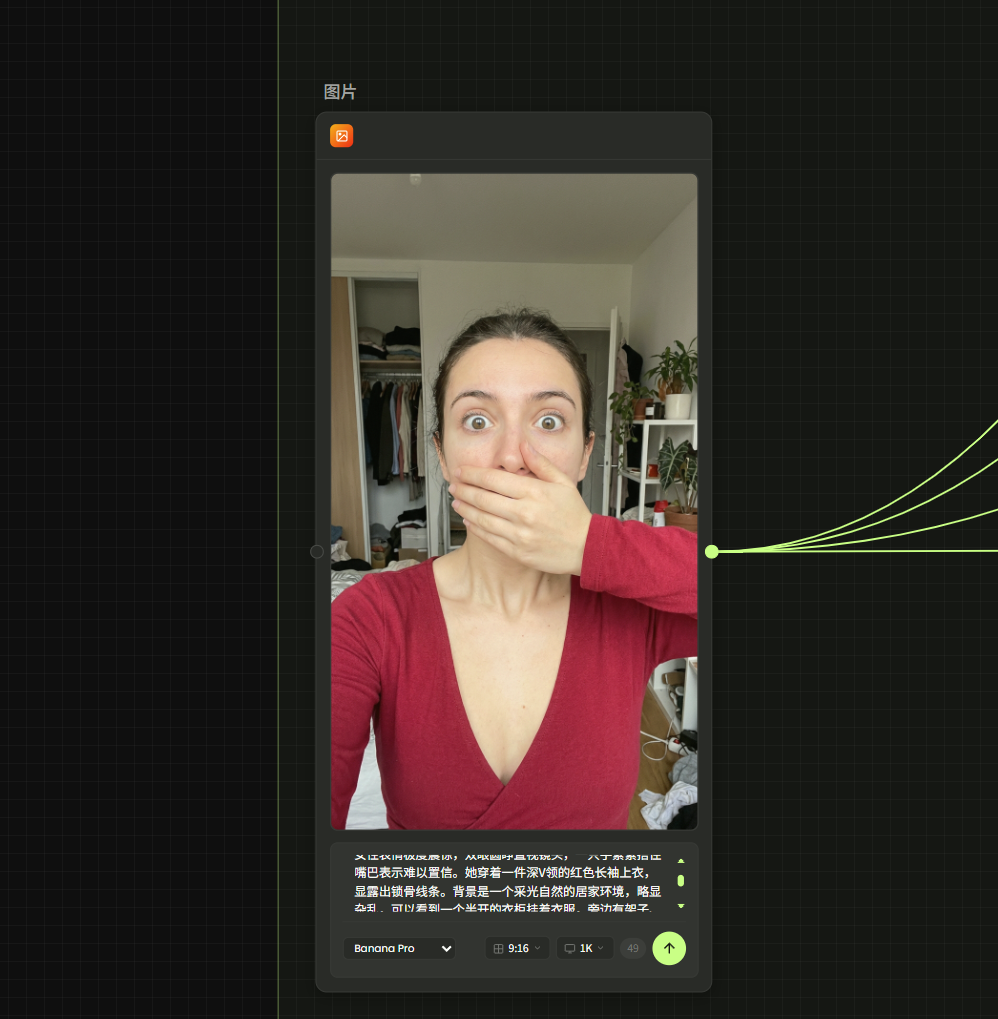Focus the Chinese prompt text box
The width and height of the screenshot is (998, 1019).
click(x=505, y=882)
